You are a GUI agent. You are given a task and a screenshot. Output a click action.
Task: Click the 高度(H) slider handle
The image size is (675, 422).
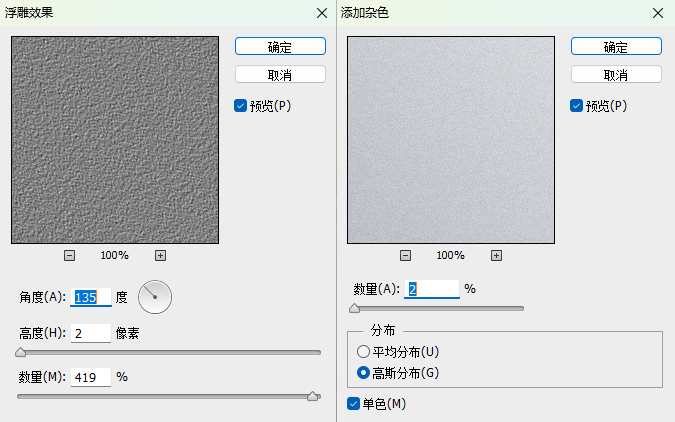[x=20, y=353]
